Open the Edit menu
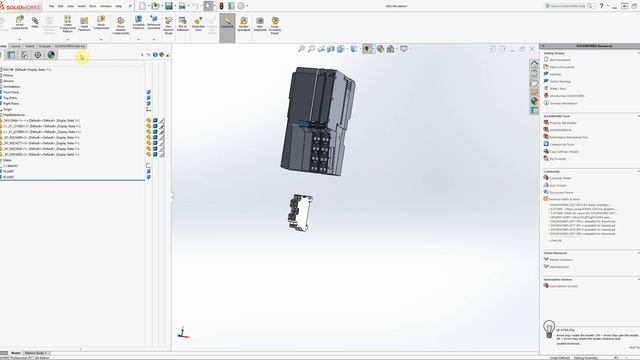Image resolution: width=640 pixels, height=360 pixels. point(60,6)
